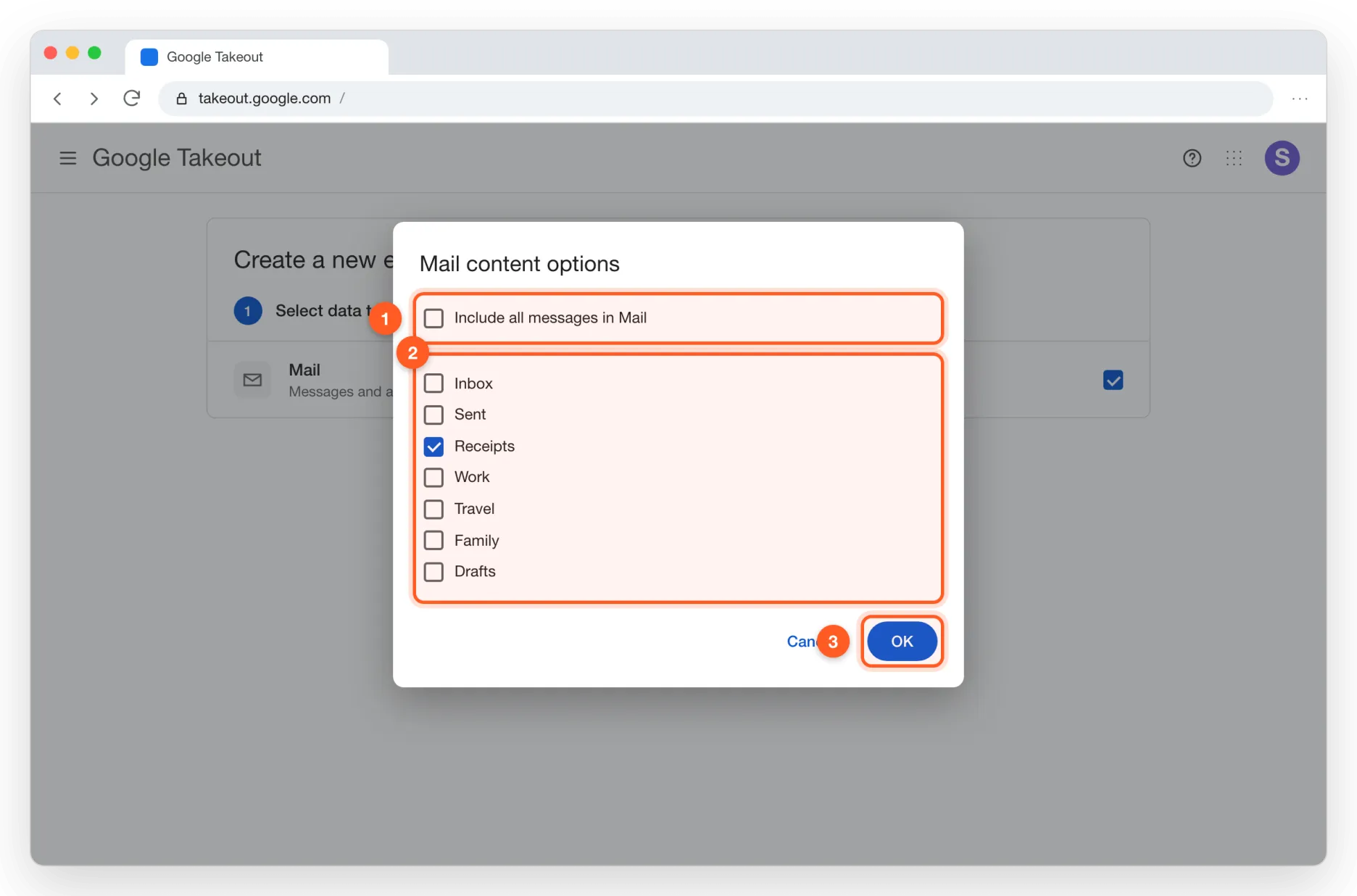Click the Family label text
The width and height of the screenshot is (1357, 896).
coord(476,541)
